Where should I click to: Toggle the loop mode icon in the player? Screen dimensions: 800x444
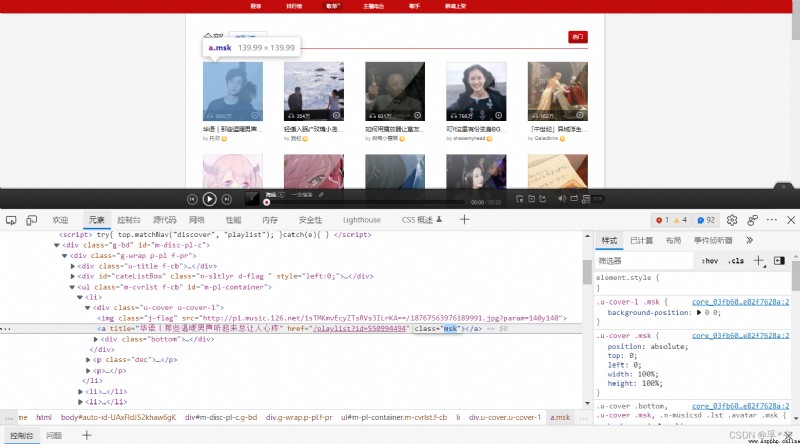pyautogui.click(x=574, y=199)
